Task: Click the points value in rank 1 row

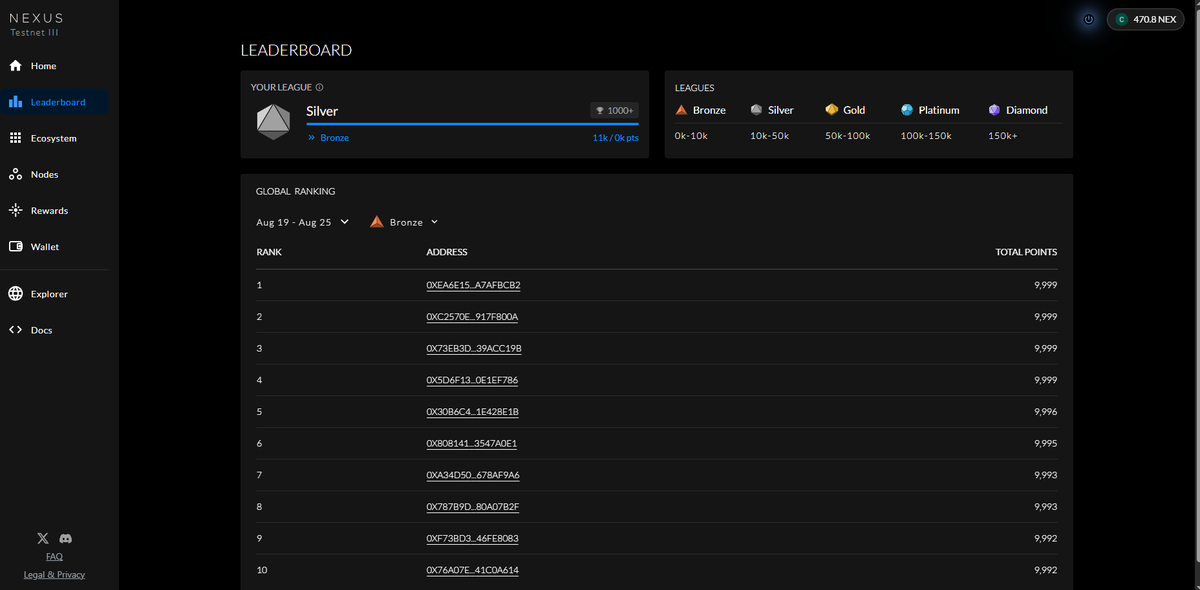Action: click(1046, 285)
